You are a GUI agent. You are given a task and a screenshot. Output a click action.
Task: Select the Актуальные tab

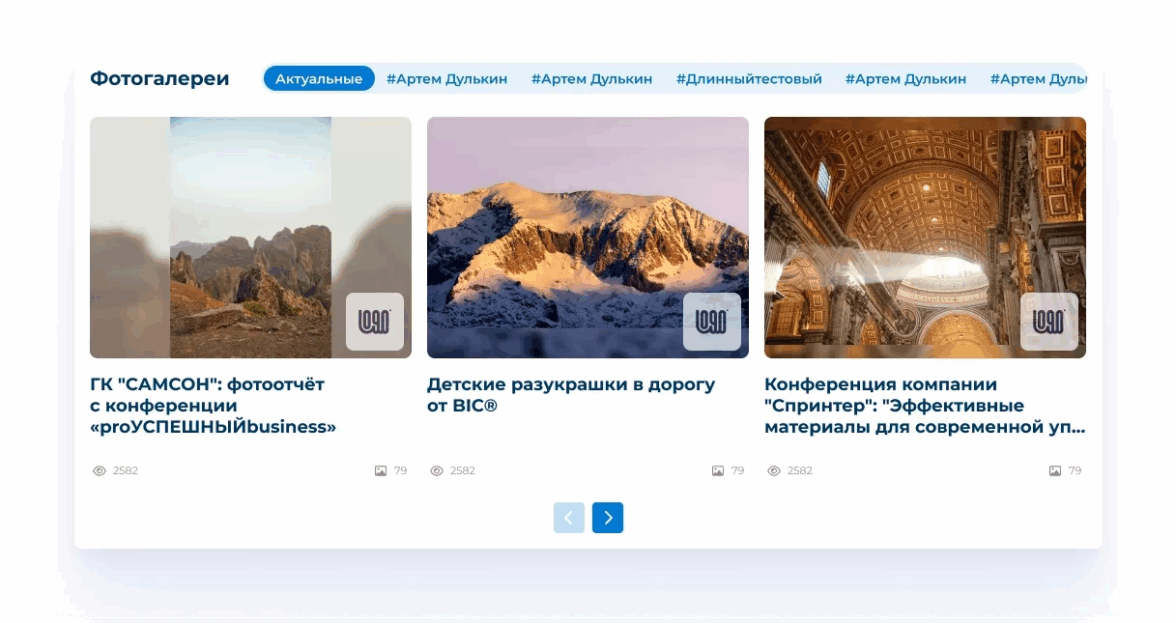(319, 79)
